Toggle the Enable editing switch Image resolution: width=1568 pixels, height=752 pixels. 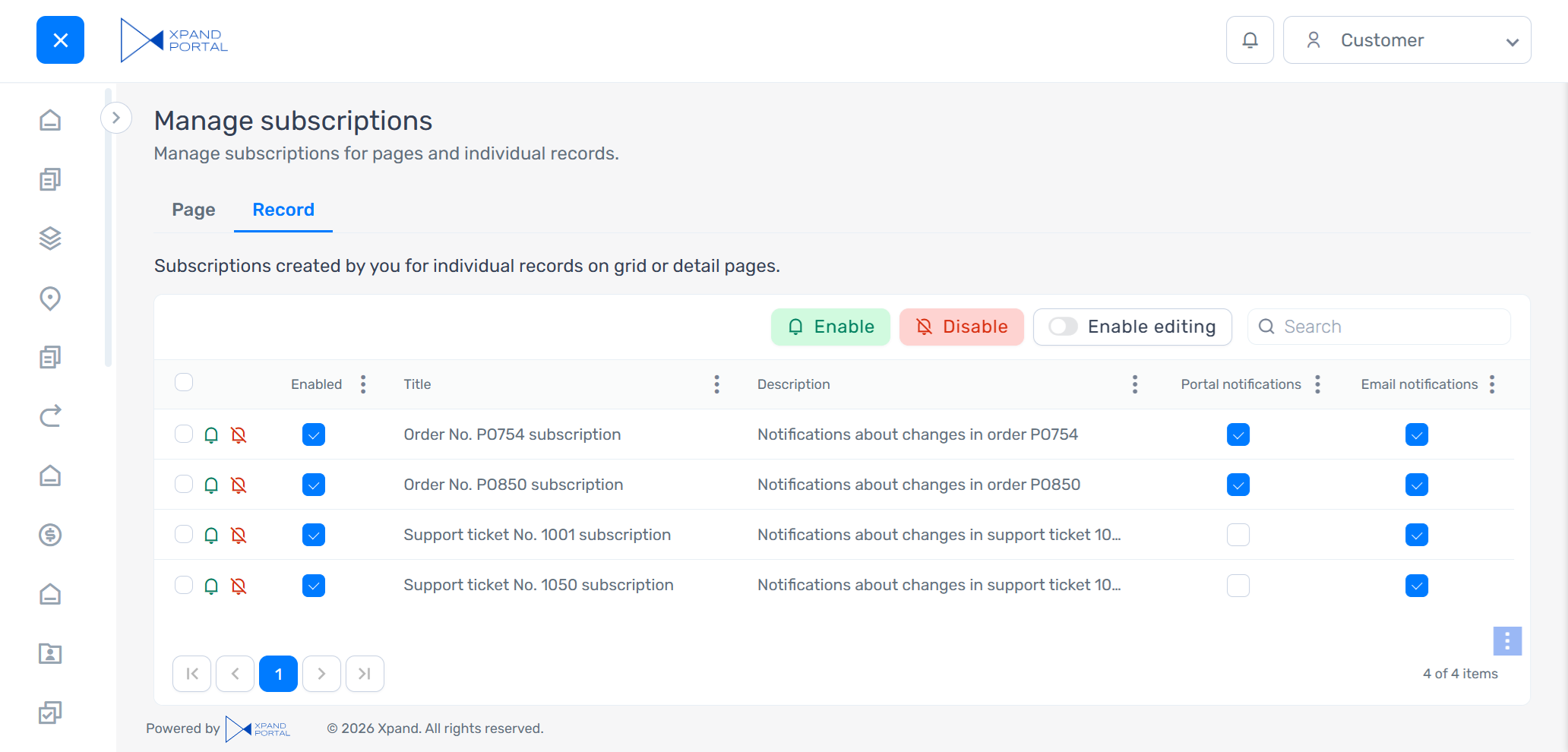click(x=1063, y=327)
